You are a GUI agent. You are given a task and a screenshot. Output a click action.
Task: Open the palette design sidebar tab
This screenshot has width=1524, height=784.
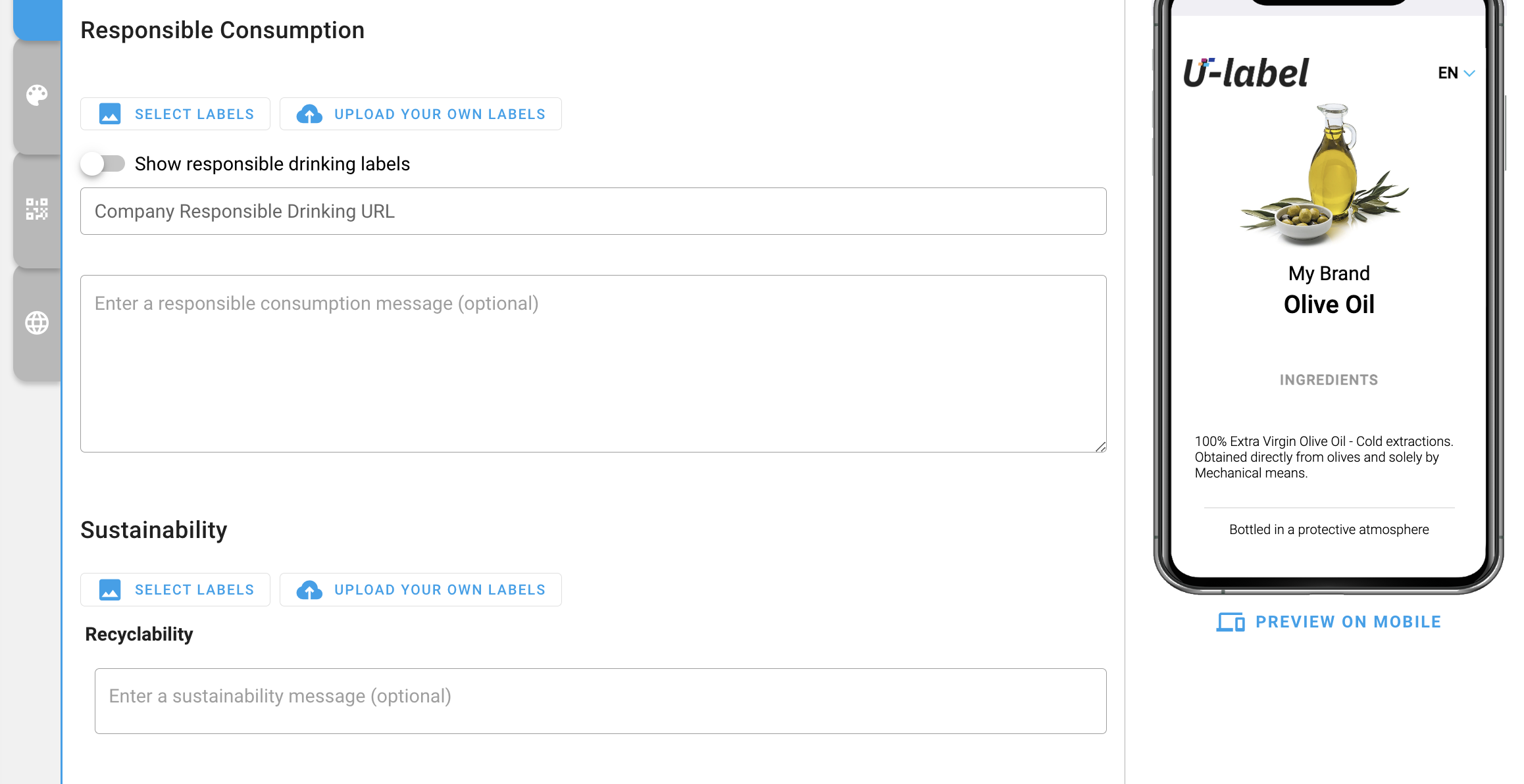[37, 95]
